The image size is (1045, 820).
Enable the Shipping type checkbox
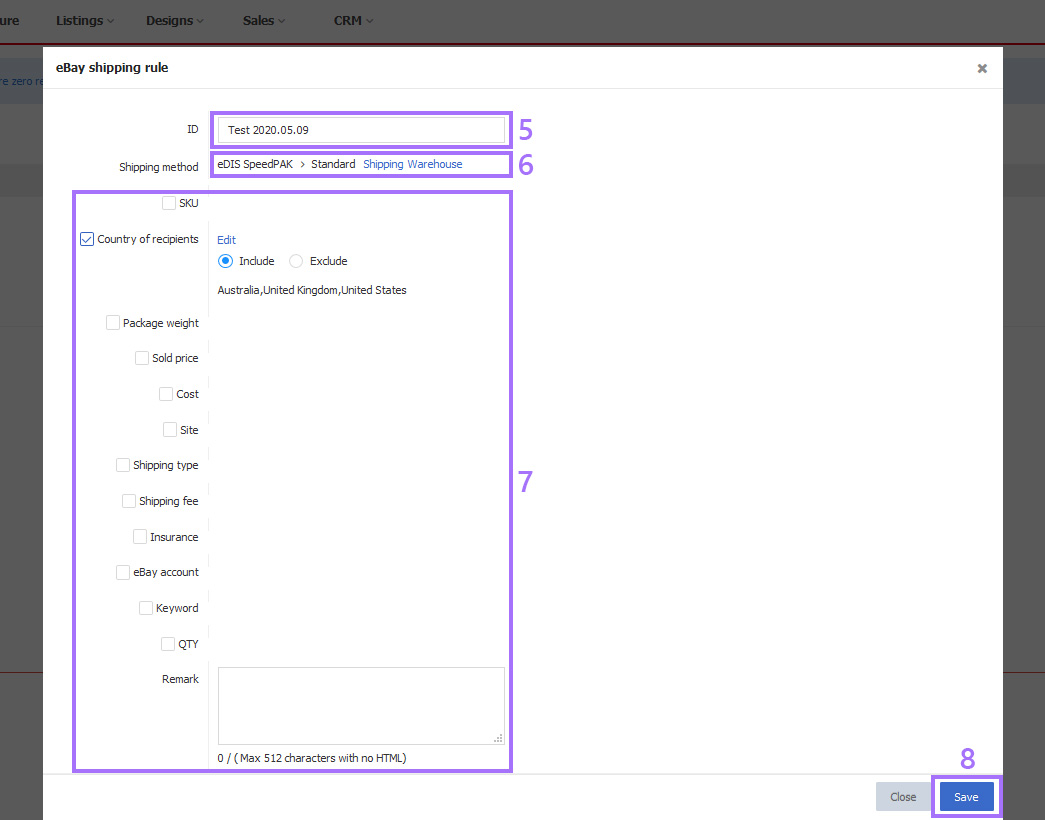(123, 465)
